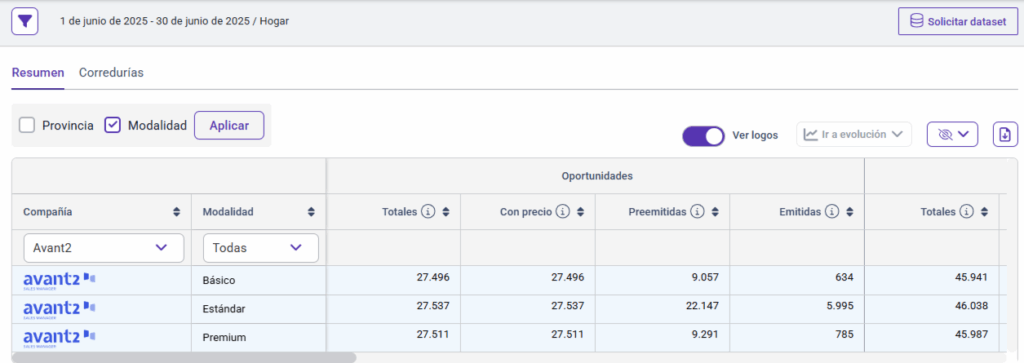Screen dimensions: 1024x363
Task: Sort by Modalidad column arrows
Action: point(312,212)
